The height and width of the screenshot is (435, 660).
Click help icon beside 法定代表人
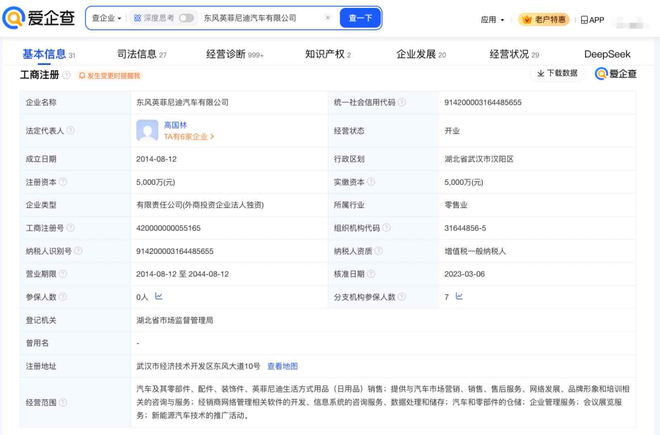[71, 131]
